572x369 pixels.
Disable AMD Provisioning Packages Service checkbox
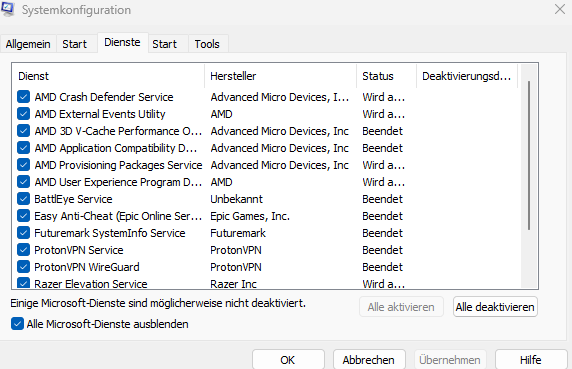(23, 165)
